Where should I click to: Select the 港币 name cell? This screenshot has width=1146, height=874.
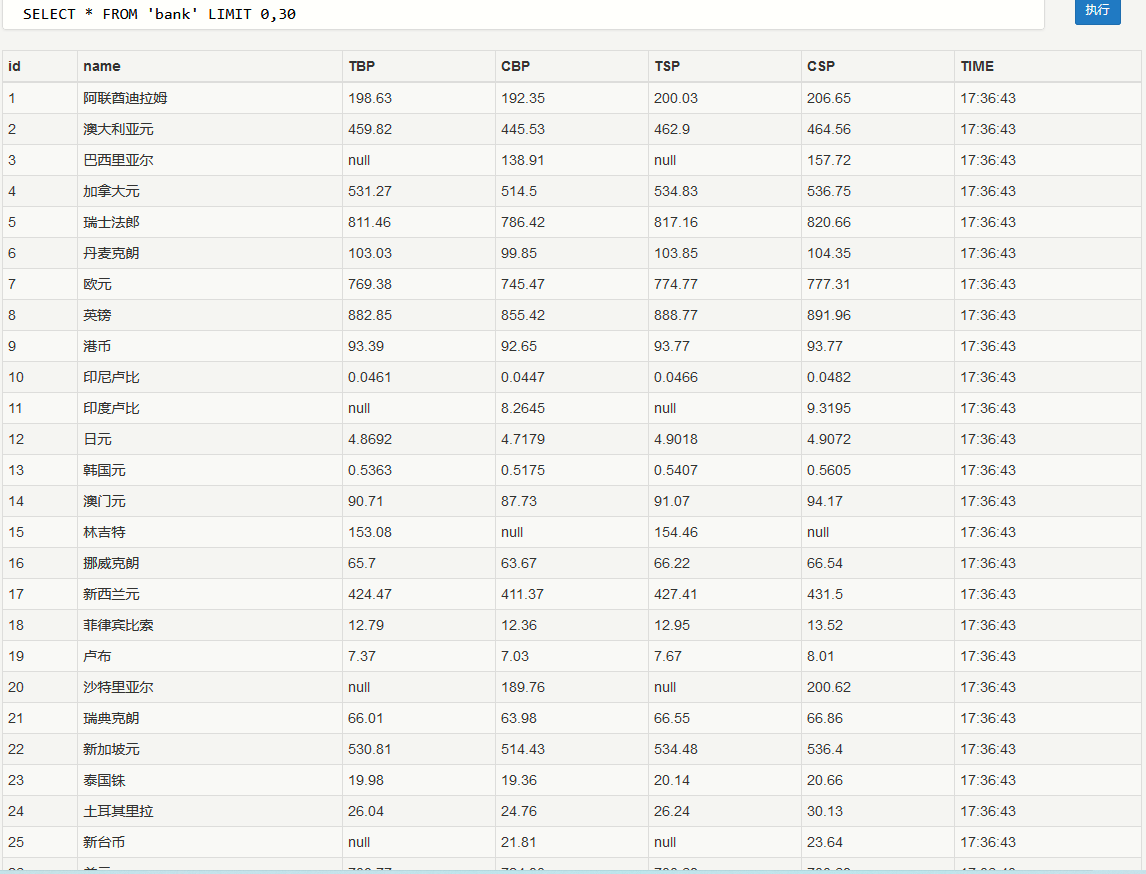(x=97, y=346)
